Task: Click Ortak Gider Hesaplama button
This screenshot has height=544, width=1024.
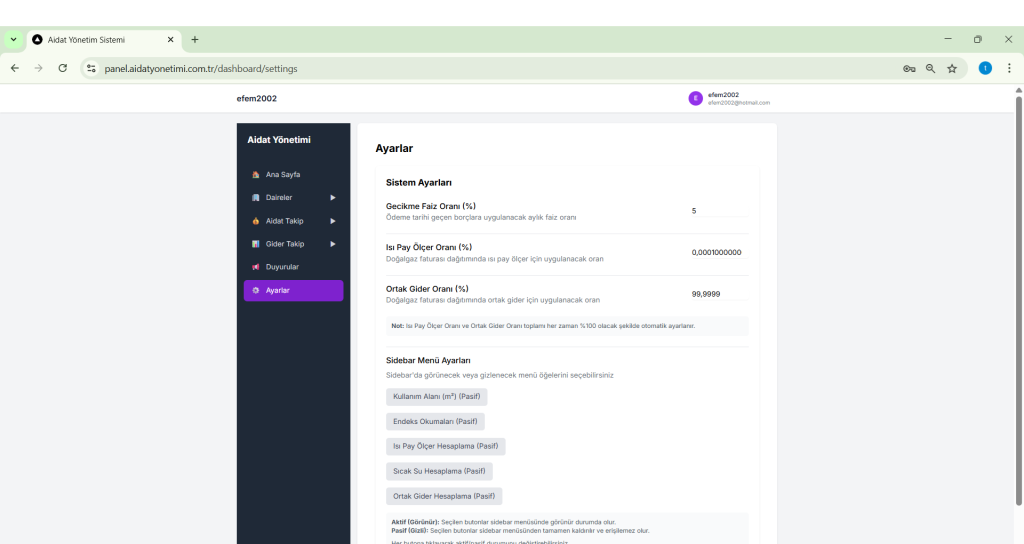Action: coord(444,496)
